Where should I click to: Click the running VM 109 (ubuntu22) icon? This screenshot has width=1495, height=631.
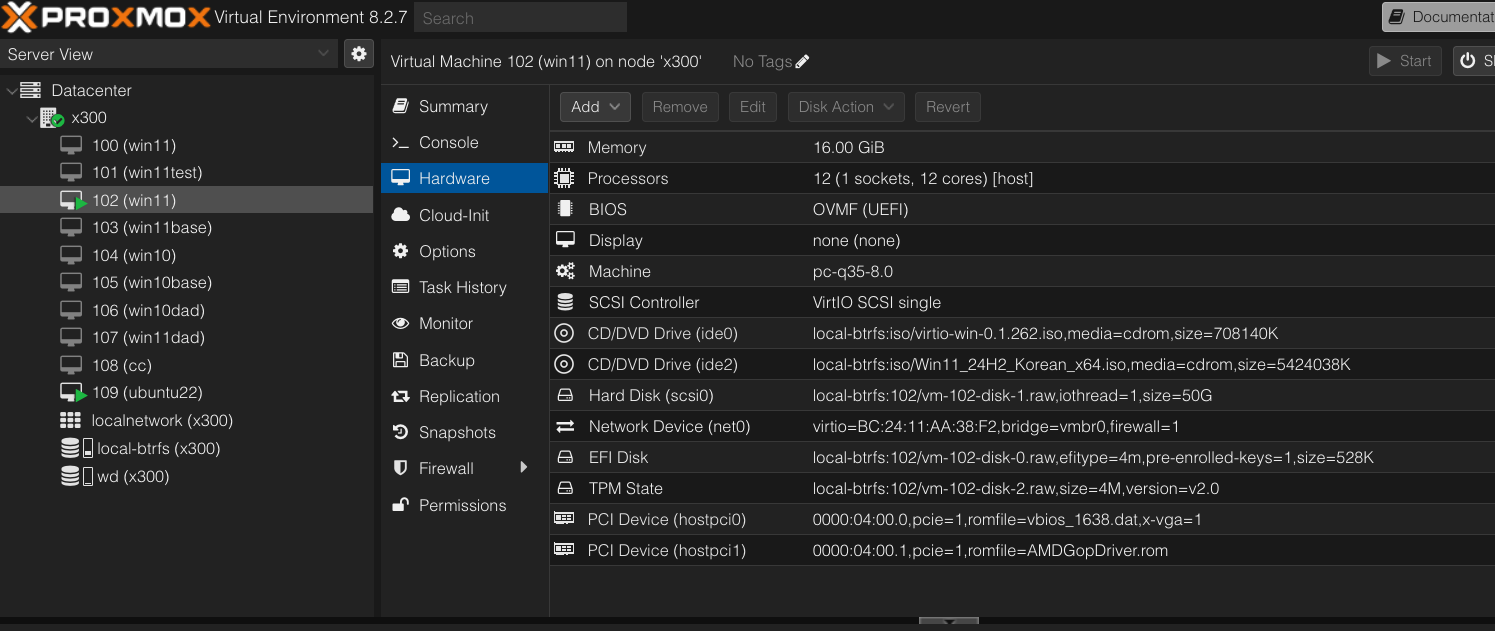point(72,393)
